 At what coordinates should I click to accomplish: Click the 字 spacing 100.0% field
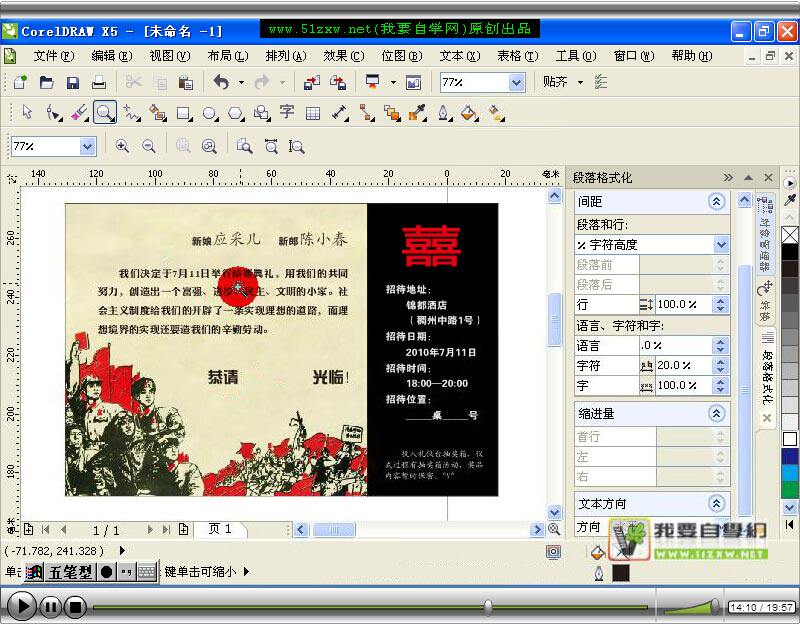(x=684, y=385)
